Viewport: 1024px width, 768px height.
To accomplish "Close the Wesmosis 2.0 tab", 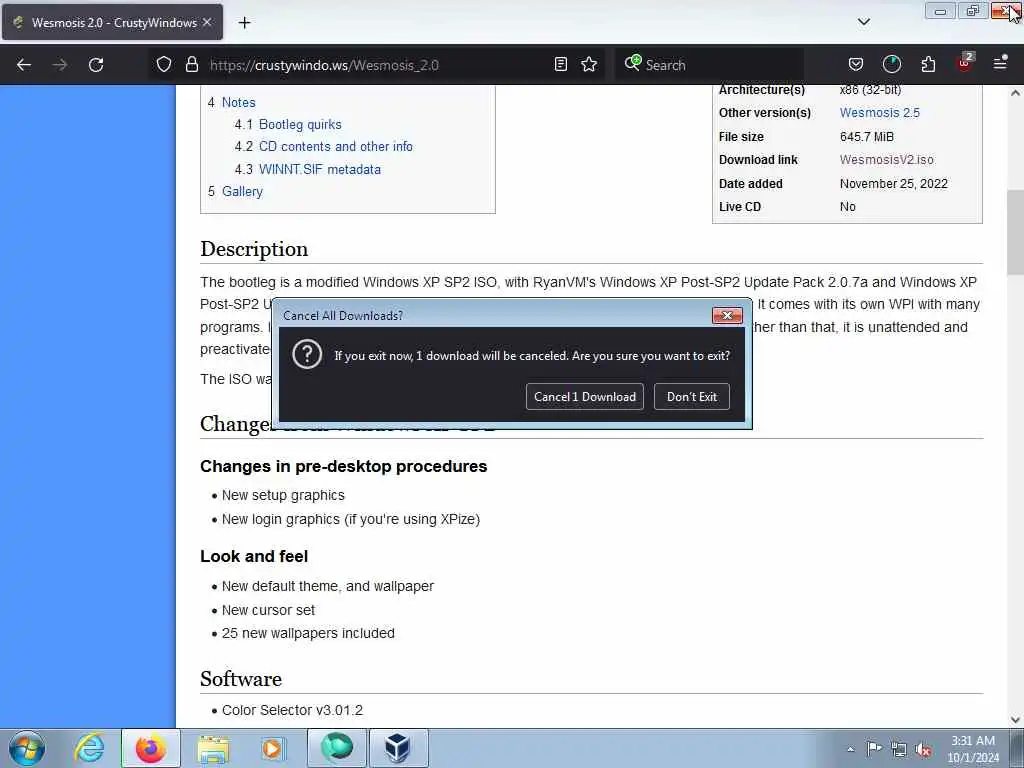I will click(207, 22).
